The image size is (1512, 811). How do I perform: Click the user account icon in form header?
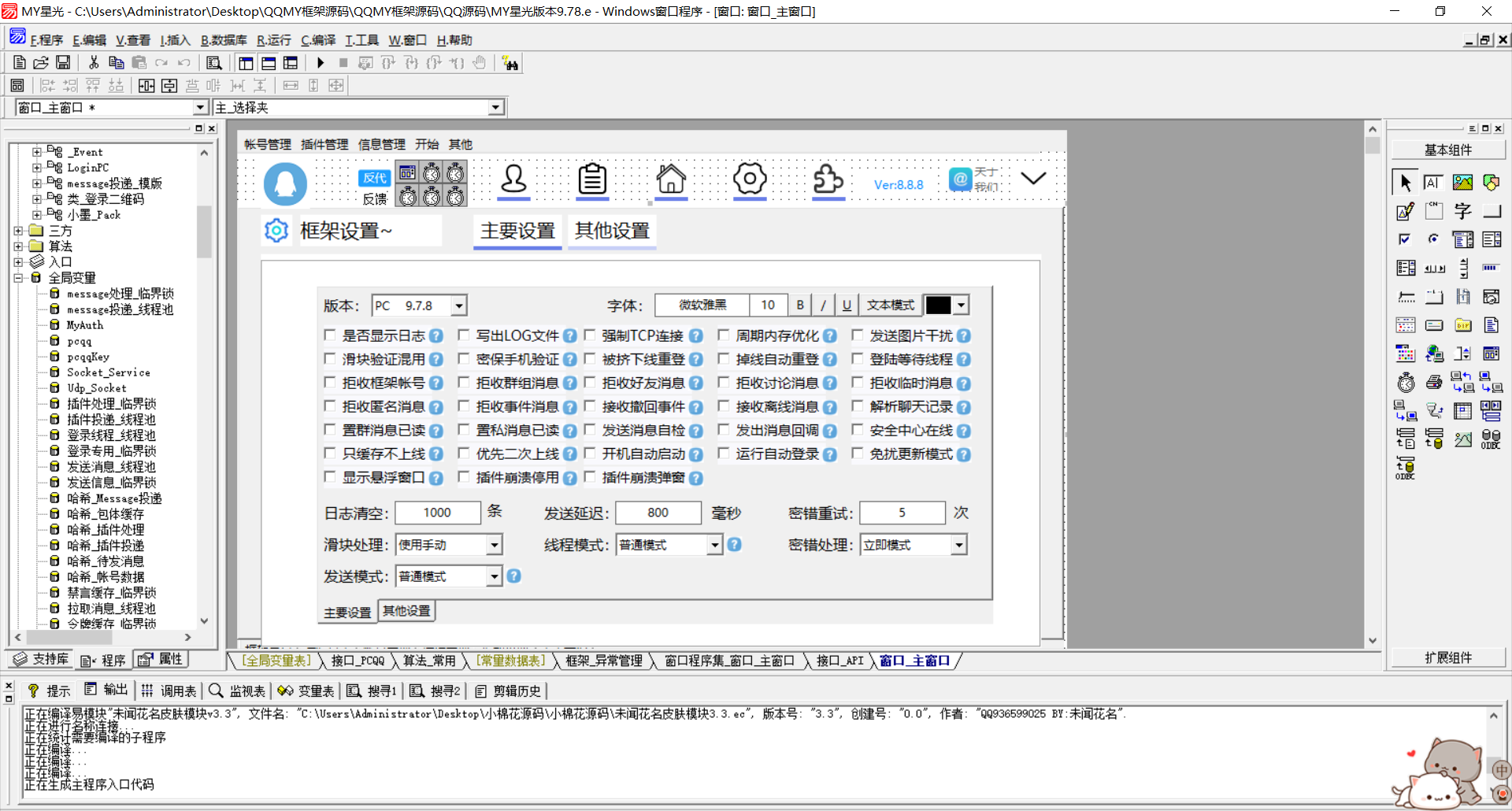point(513,179)
